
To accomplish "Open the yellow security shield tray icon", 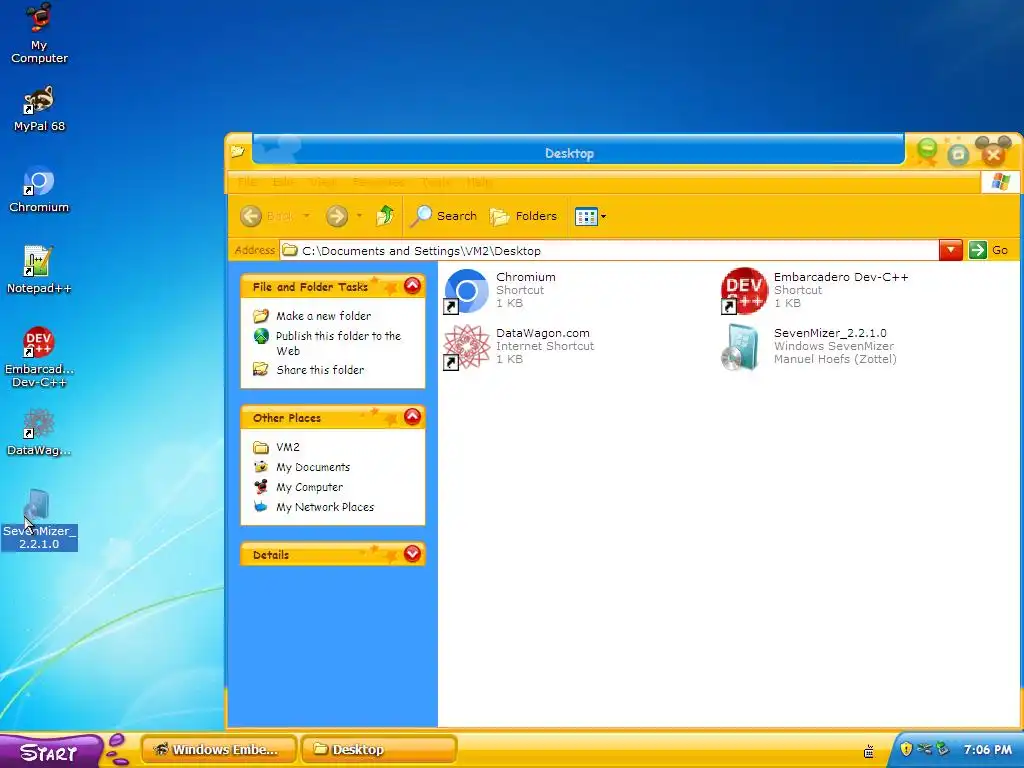I will pyautogui.click(x=906, y=749).
